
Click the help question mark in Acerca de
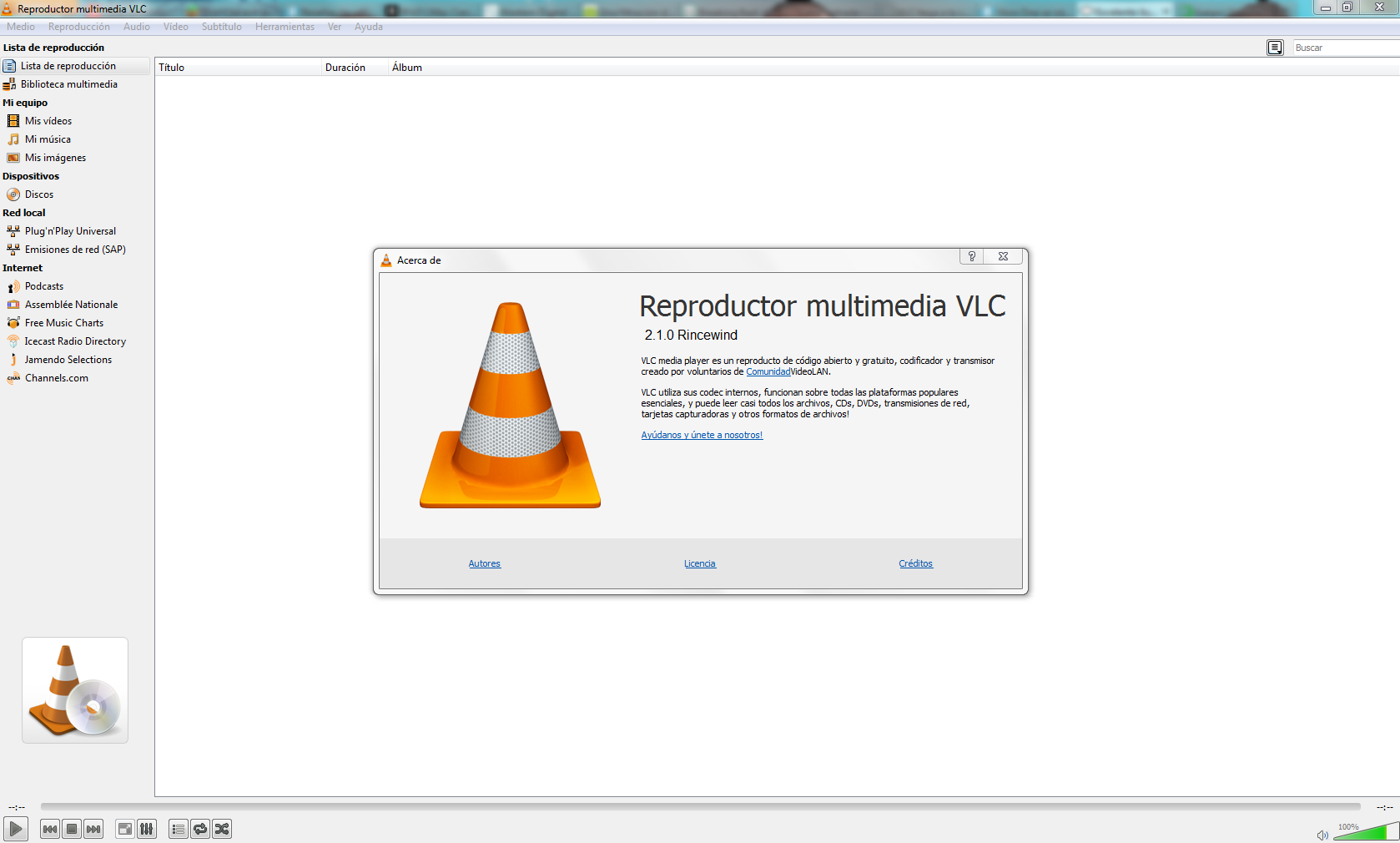[972, 256]
